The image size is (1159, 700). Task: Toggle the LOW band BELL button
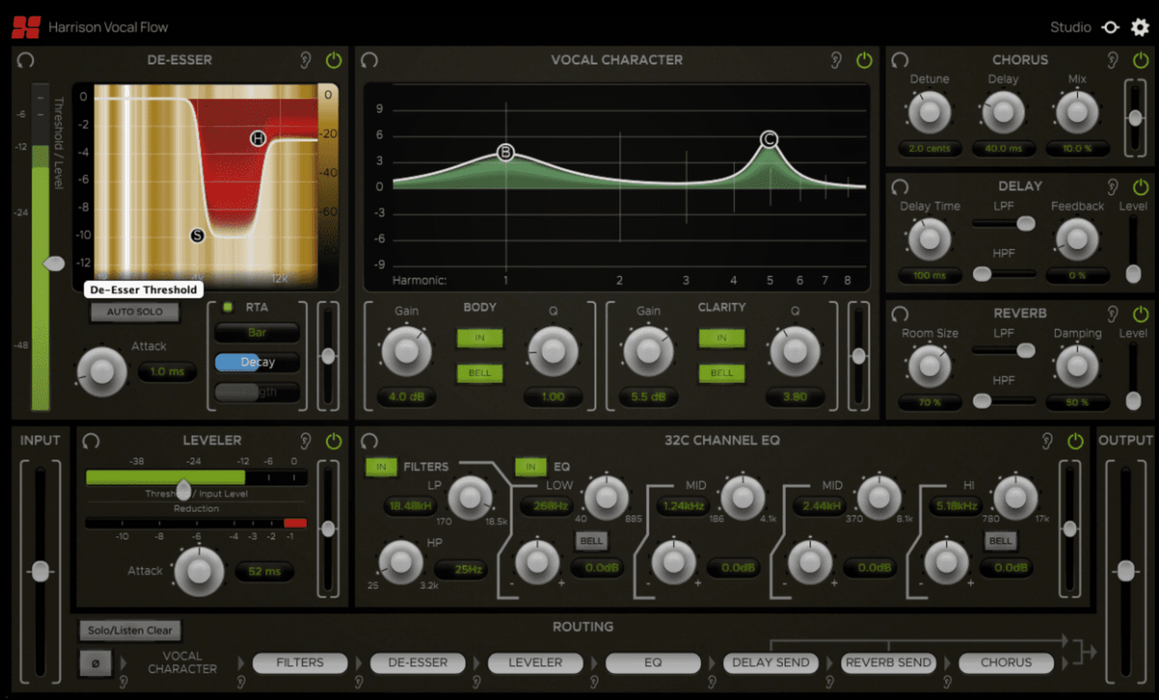click(591, 540)
